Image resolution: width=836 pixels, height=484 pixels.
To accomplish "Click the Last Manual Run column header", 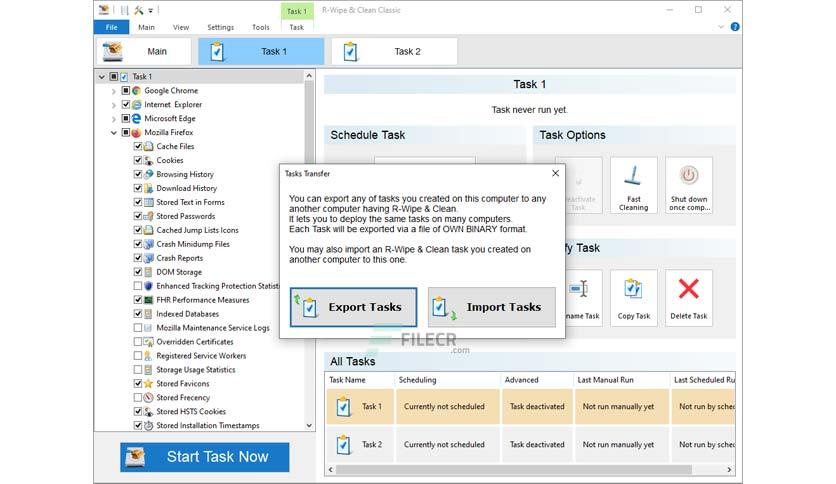I will (622, 380).
